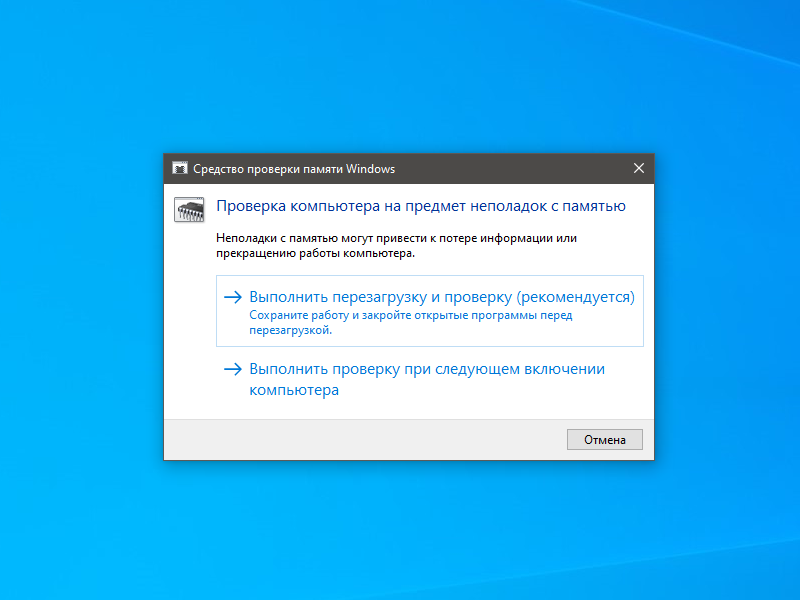Close the Windows memory diagnostic dialog
The image size is (800, 600).
639,168
